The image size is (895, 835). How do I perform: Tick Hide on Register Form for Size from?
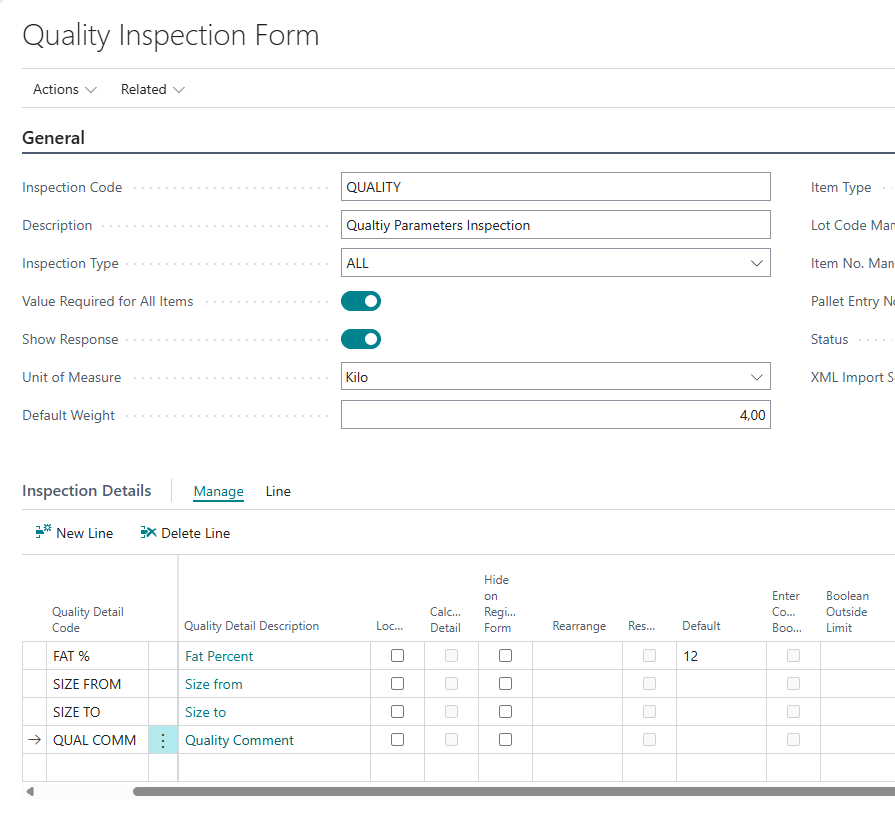pyautogui.click(x=505, y=684)
